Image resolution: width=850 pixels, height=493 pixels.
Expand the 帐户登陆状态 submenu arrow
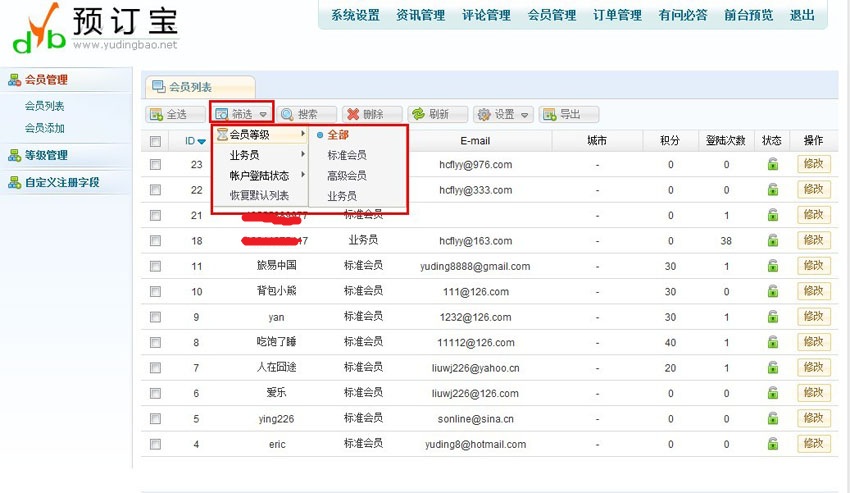pyautogui.click(x=303, y=175)
